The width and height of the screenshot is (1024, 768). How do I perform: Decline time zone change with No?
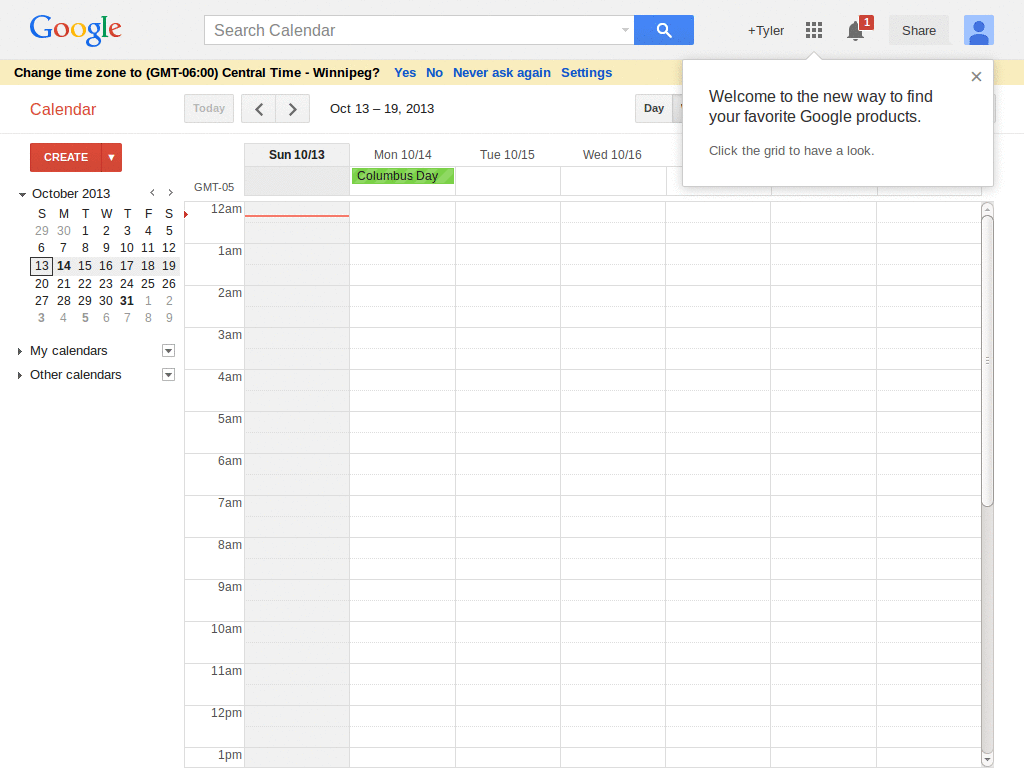pos(434,72)
